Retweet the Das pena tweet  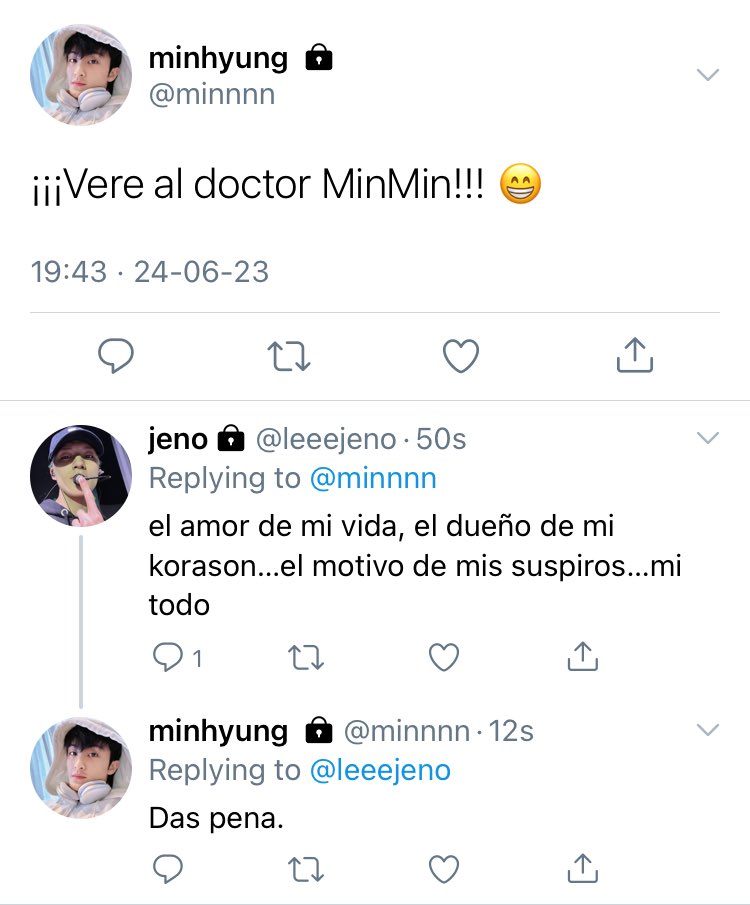305,869
